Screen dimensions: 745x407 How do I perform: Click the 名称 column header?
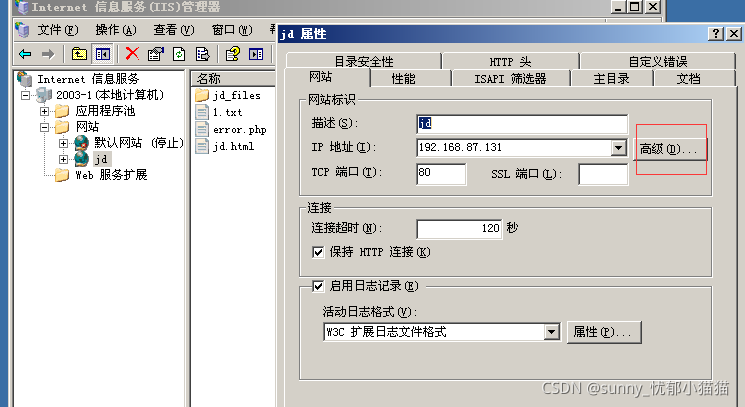point(233,78)
